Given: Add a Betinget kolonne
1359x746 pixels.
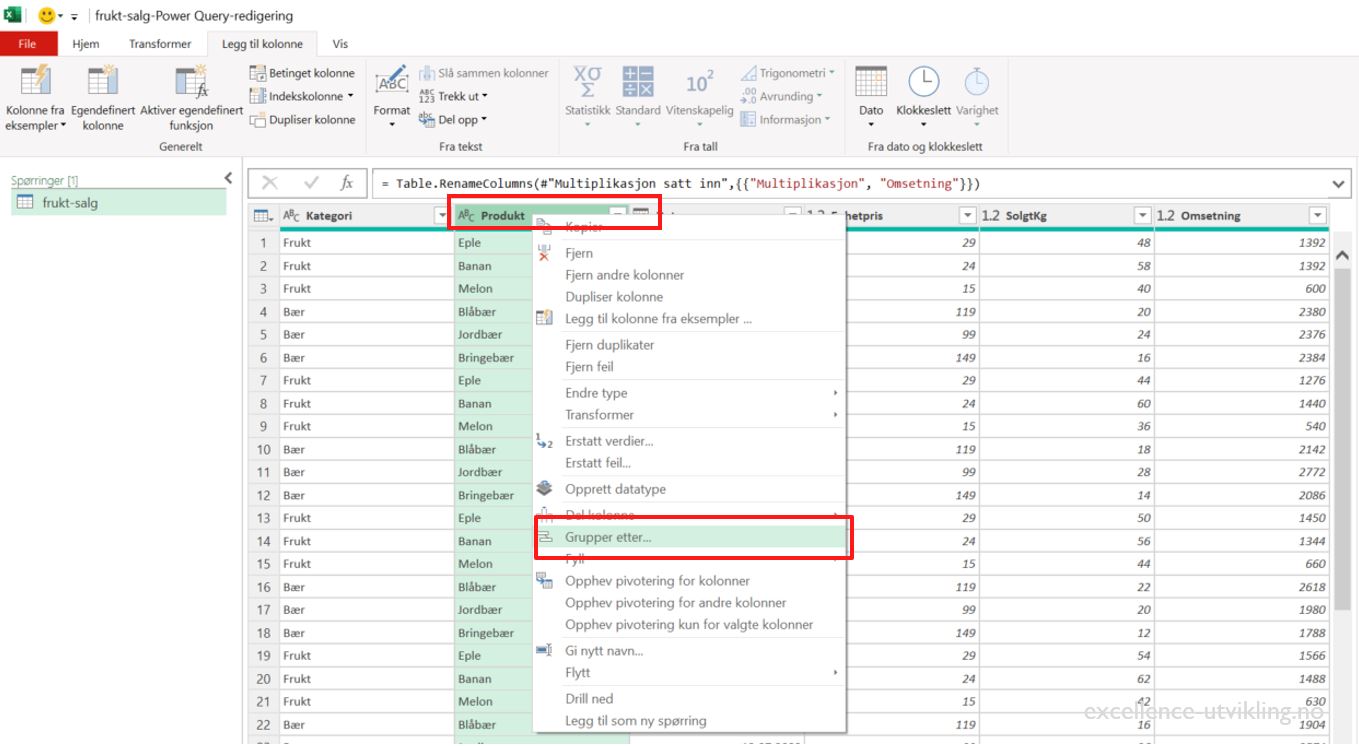Looking at the screenshot, I should pos(302,73).
